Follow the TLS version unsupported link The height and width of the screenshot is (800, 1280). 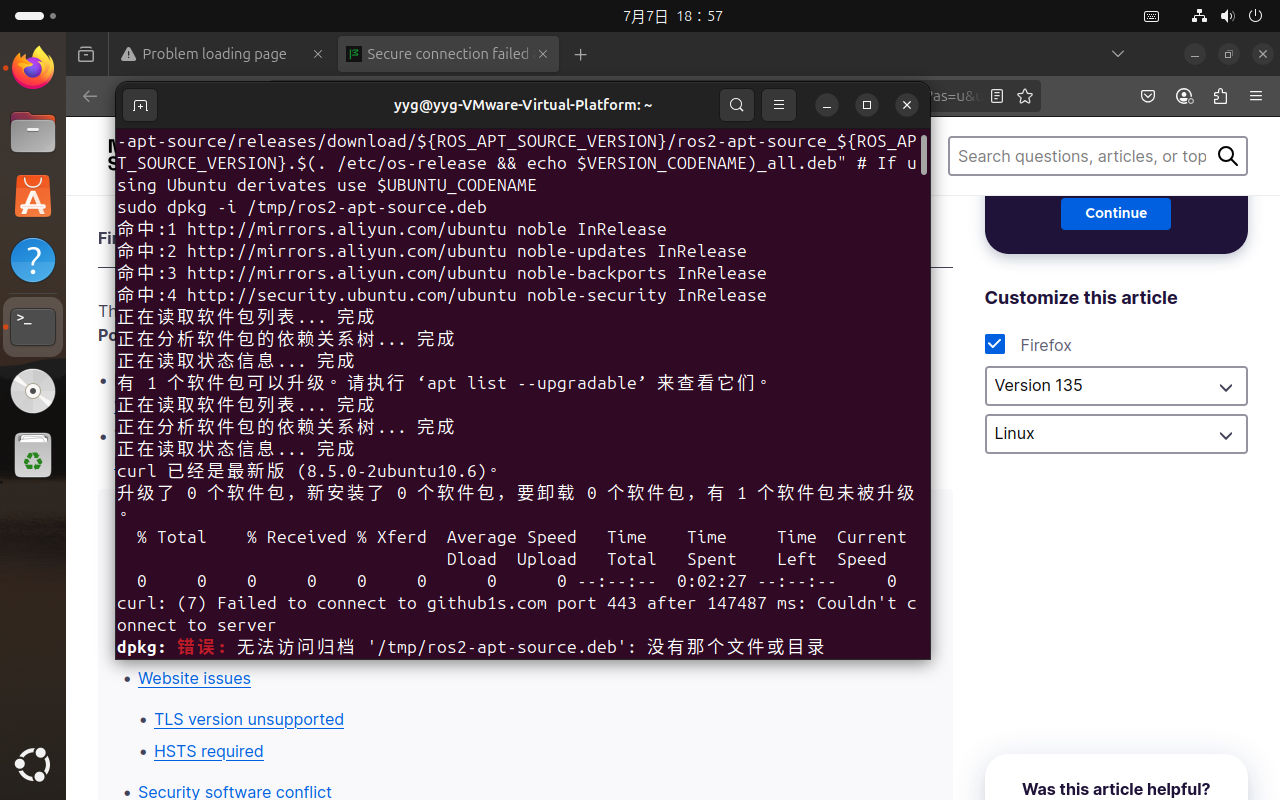pyautogui.click(x=248, y=719)
